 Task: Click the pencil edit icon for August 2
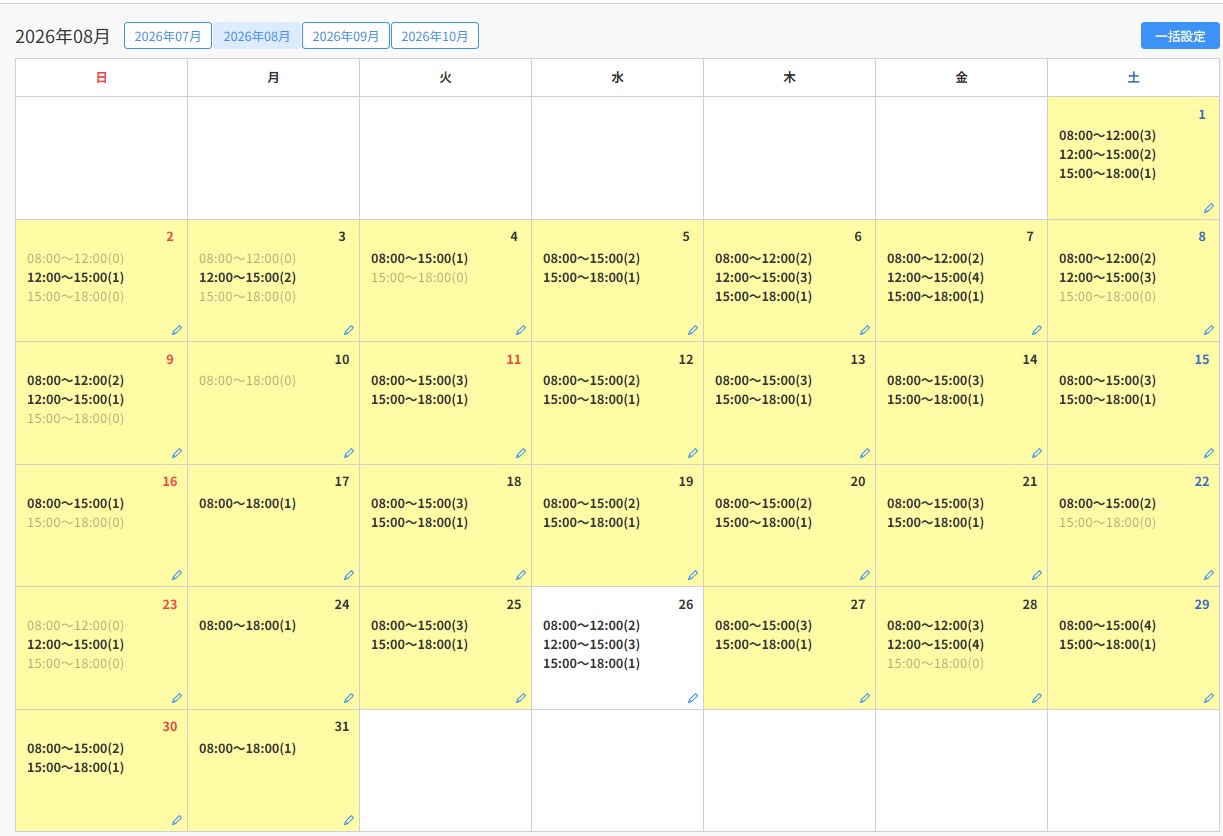point(176,330)
